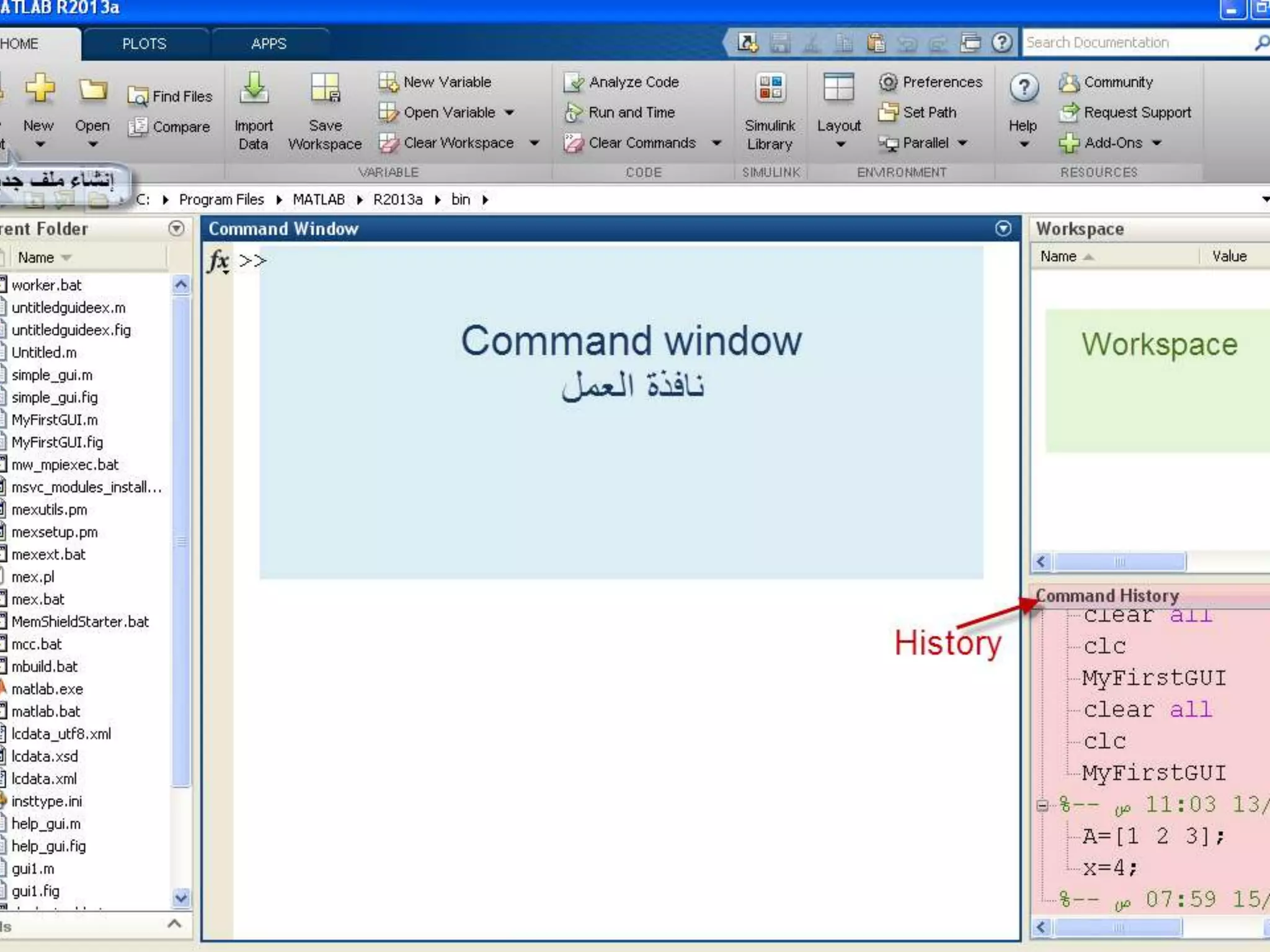
Task: Click the Set Path icon
Action: pos(888,112)
